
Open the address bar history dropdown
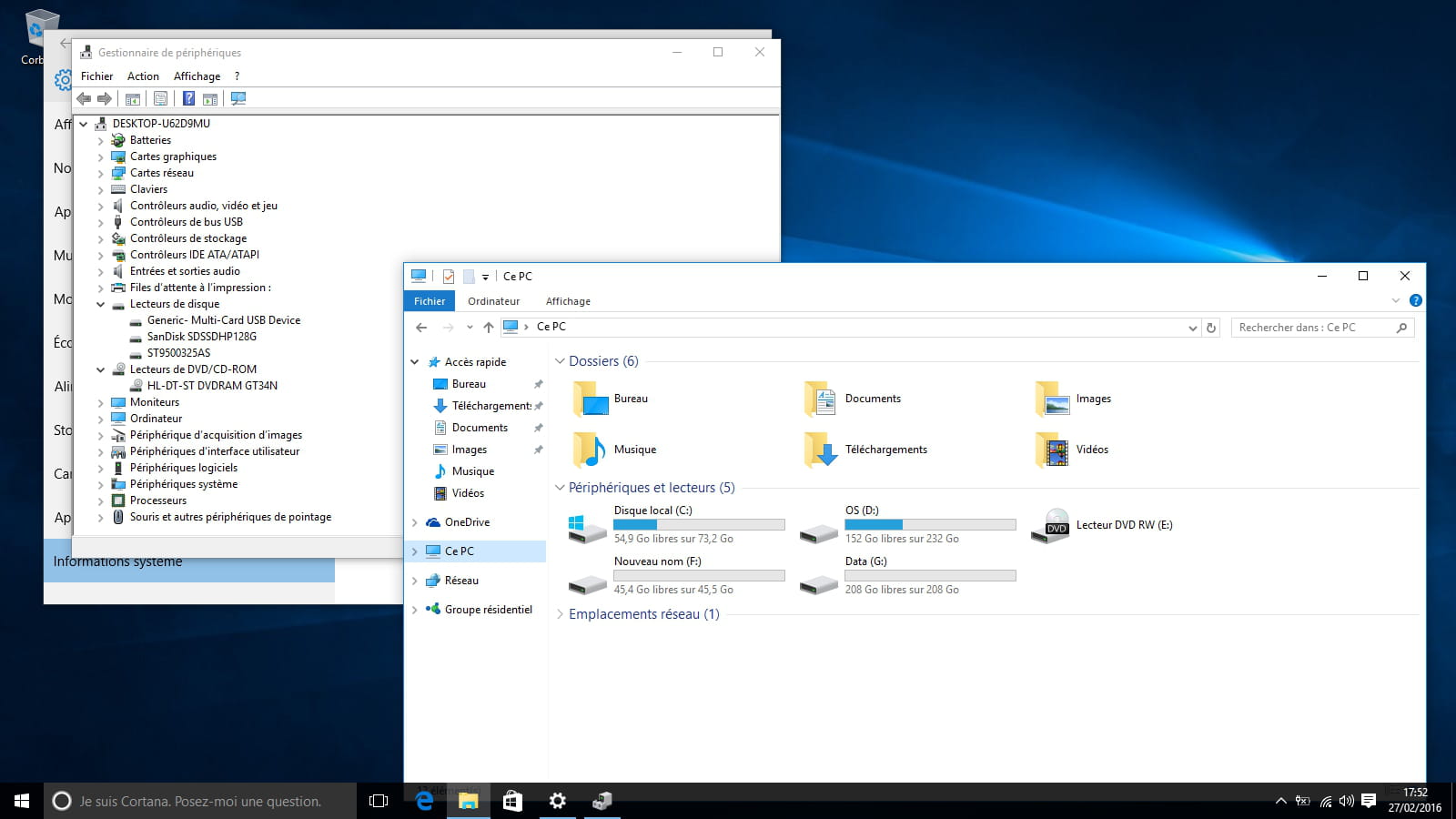pos(1192,328)
